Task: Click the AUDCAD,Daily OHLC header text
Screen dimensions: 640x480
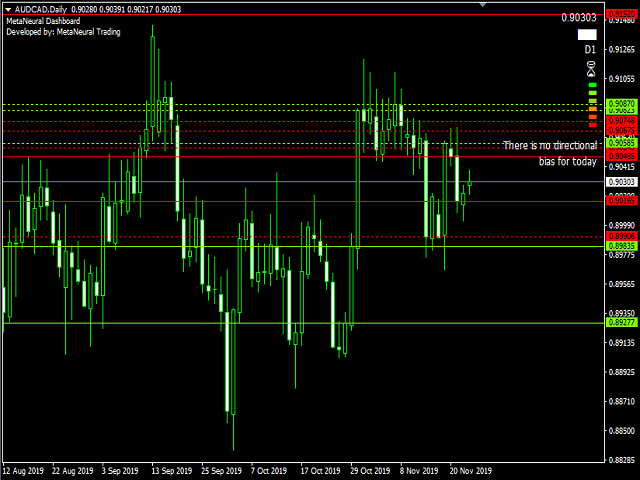Action: [98, 9]
